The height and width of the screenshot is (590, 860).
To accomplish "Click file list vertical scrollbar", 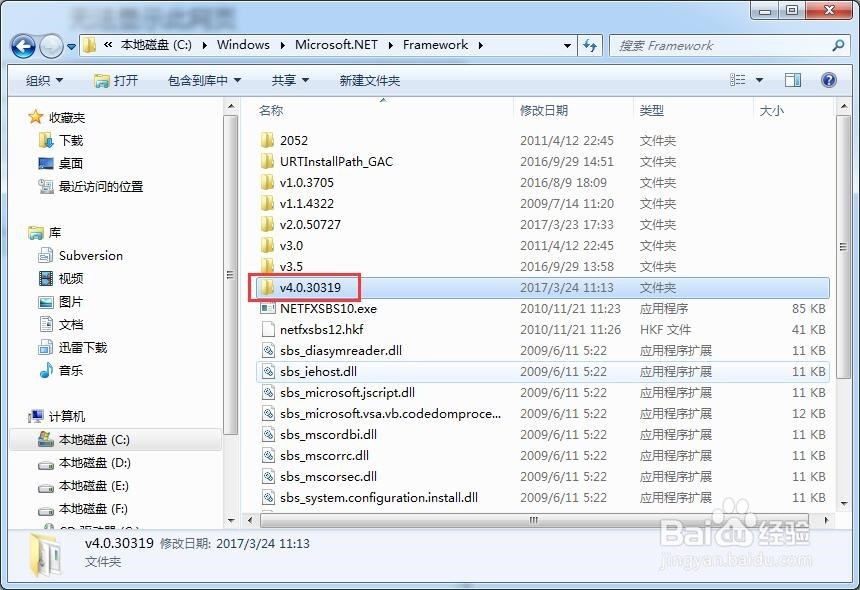I will tap(844, 247).
